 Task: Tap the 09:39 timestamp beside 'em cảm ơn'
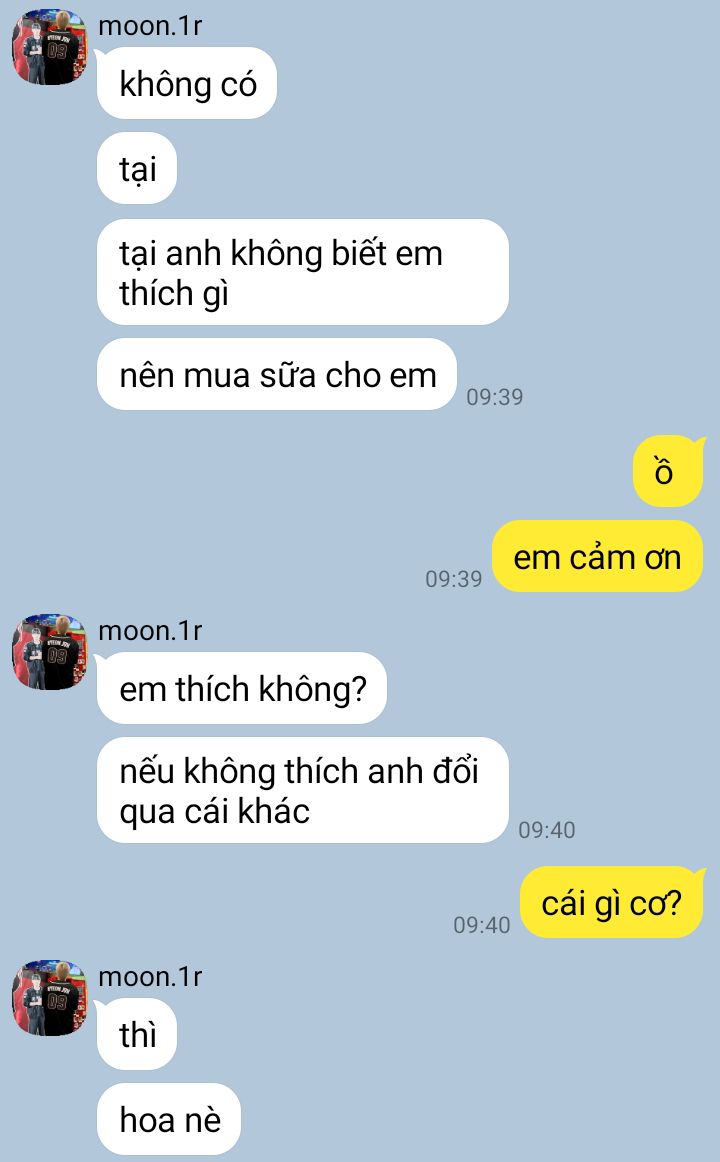pyautogui.click(x=453, y=579)
